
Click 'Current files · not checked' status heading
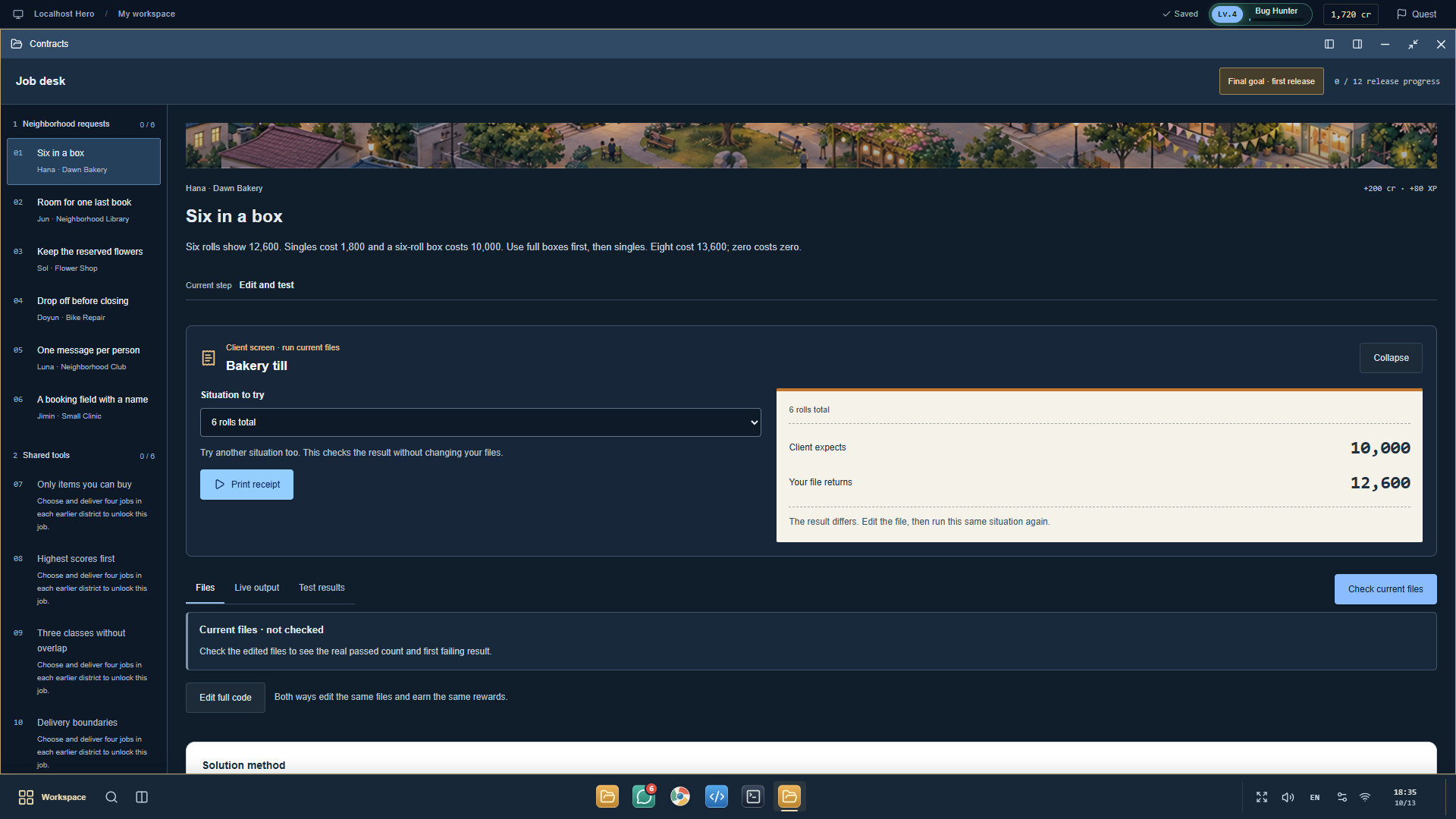tap(262, 629)
